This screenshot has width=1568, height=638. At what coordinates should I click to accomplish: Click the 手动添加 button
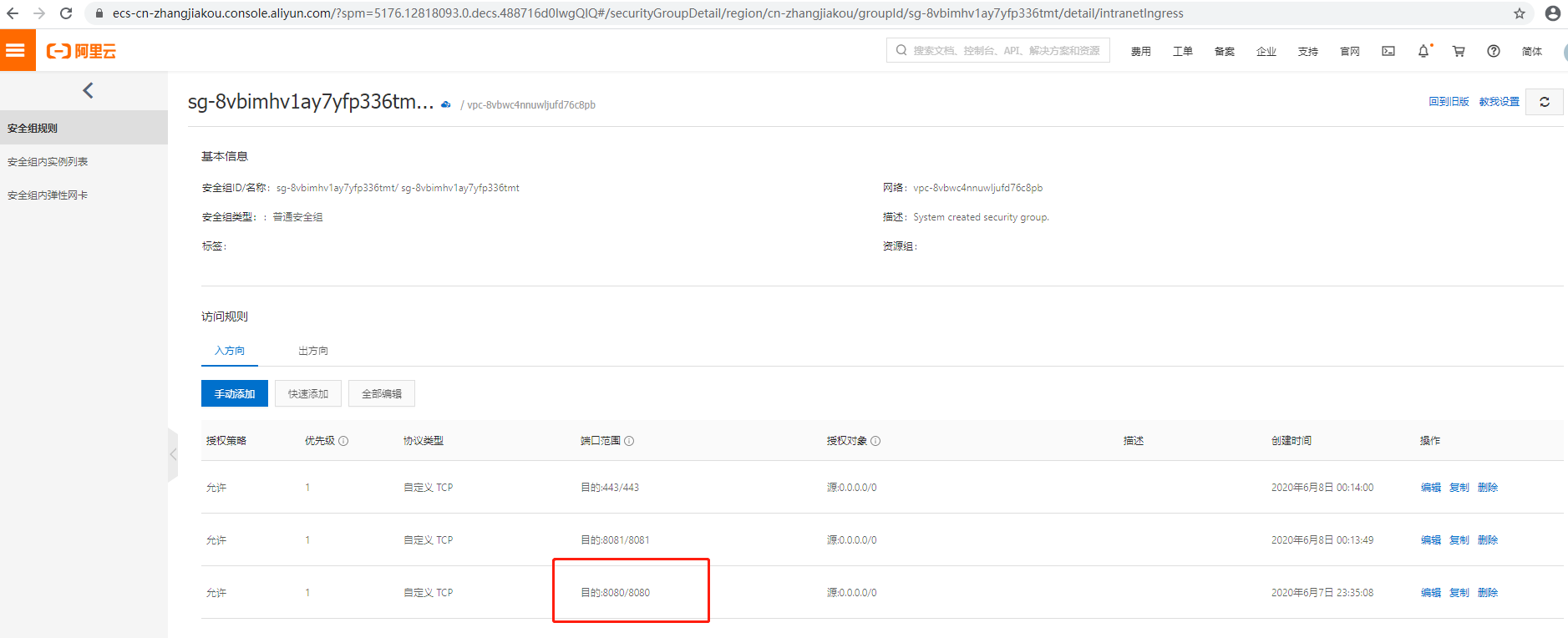pos(235,393)
